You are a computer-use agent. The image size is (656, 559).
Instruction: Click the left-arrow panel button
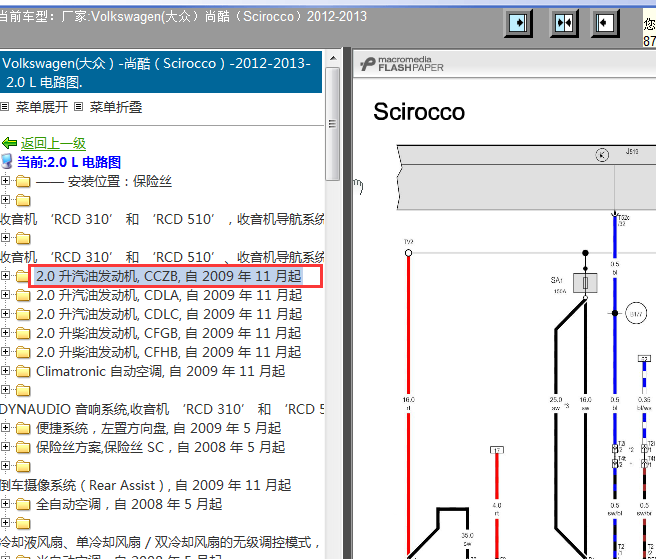tap(605, 23)
